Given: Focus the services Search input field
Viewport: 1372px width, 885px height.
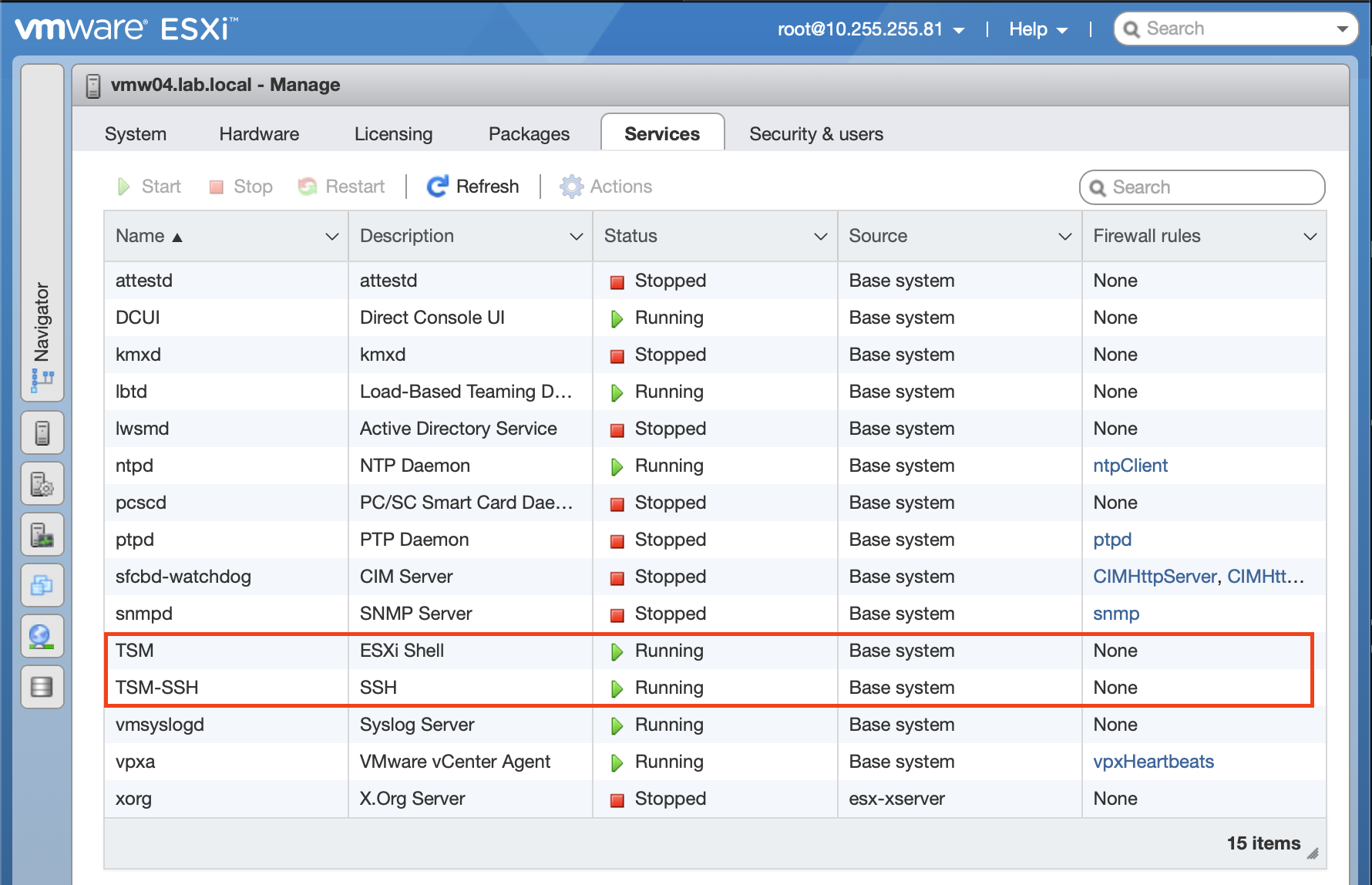Looking at the screenshot, I should (1202, 187).
